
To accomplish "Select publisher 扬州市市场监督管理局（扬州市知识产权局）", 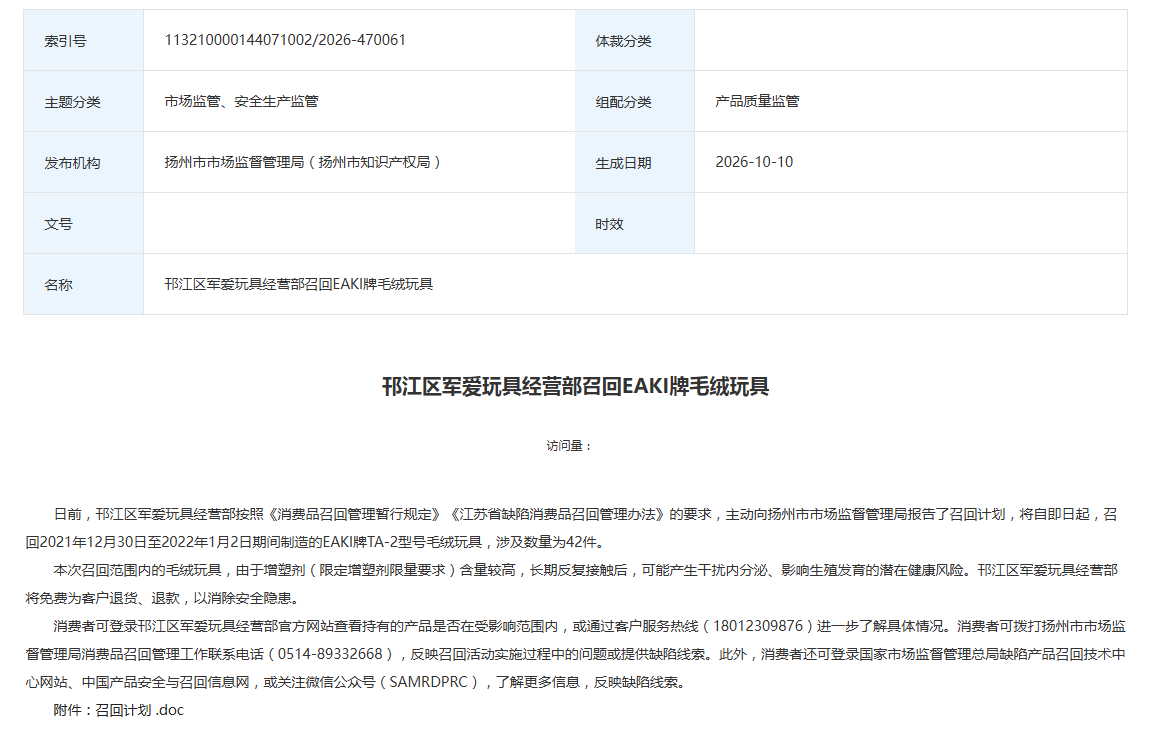I will click(304, 162).
